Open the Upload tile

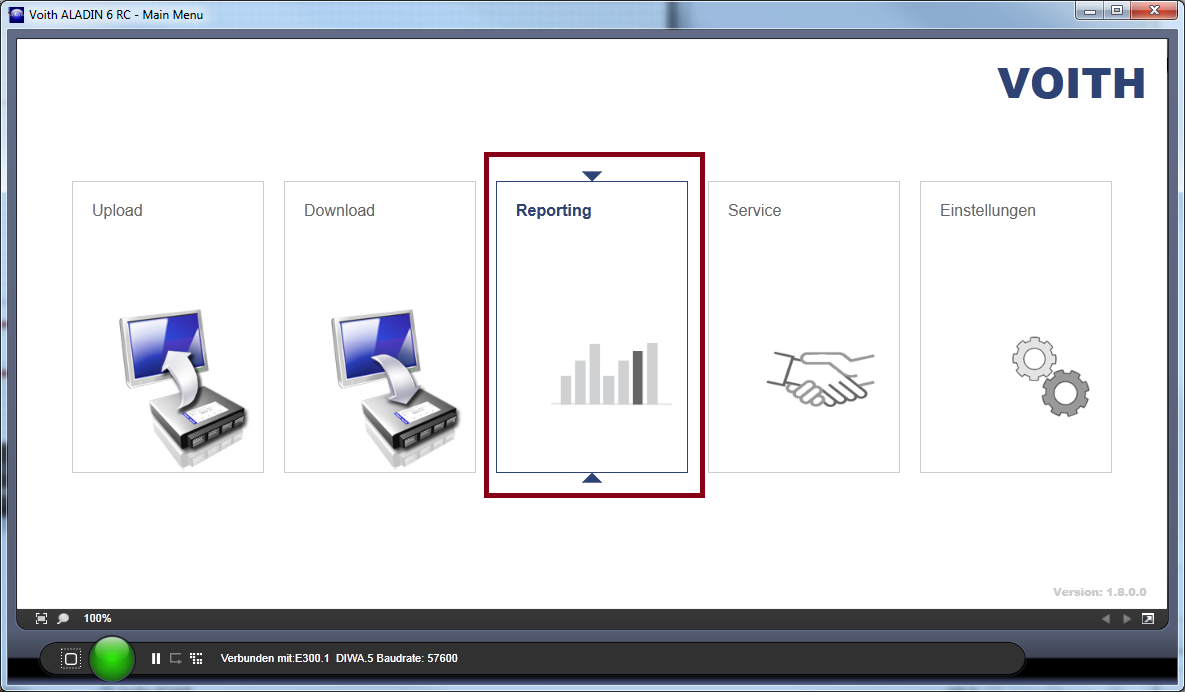click(x=168, y=326)
